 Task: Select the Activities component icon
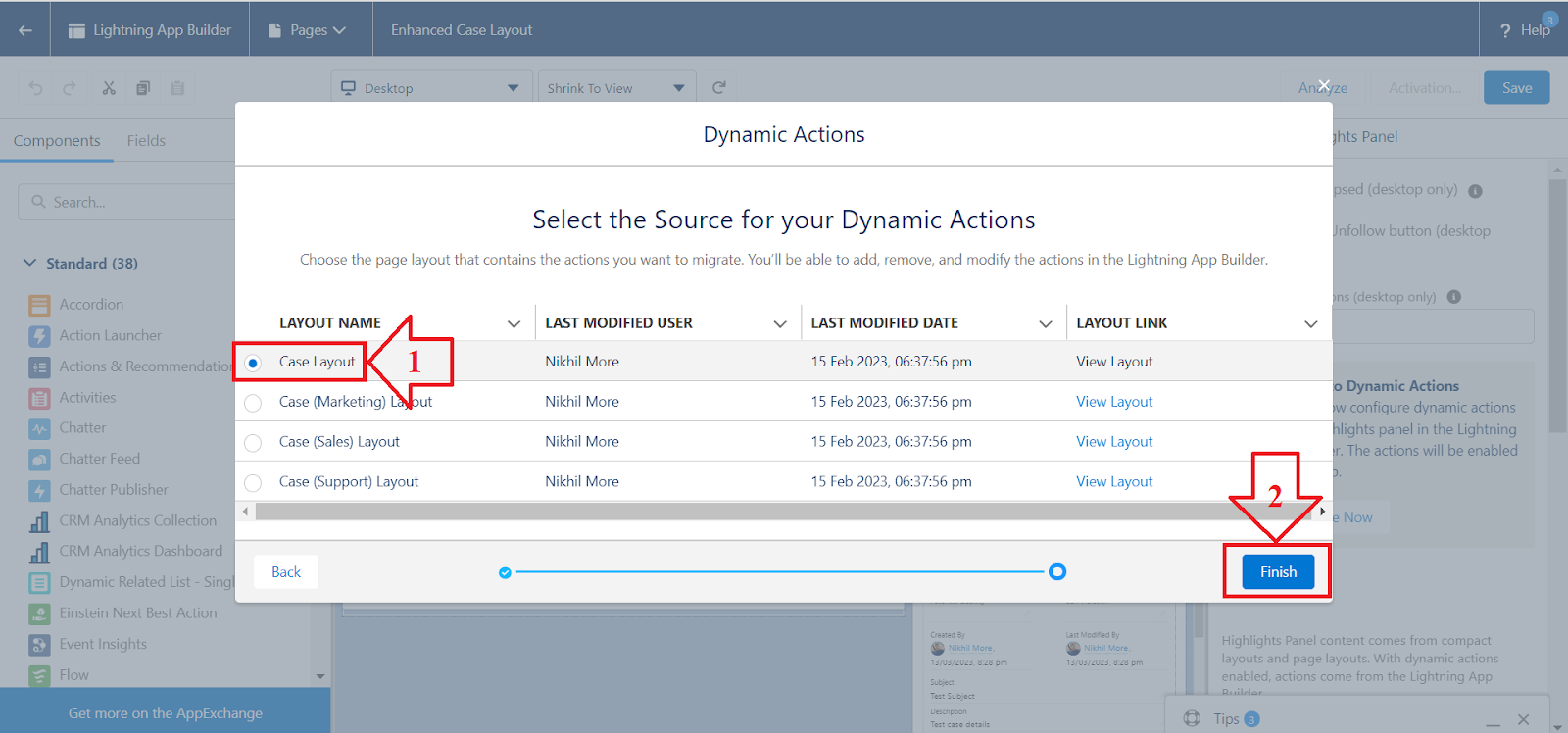39,398
